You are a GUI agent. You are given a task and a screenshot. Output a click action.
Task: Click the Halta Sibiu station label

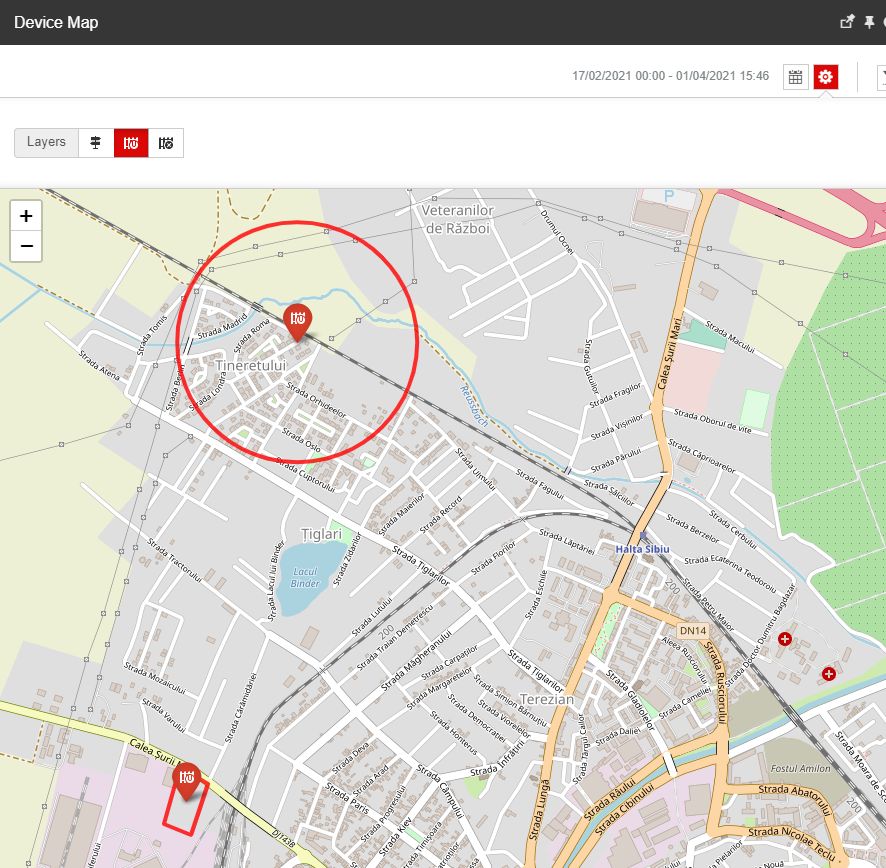641,550
